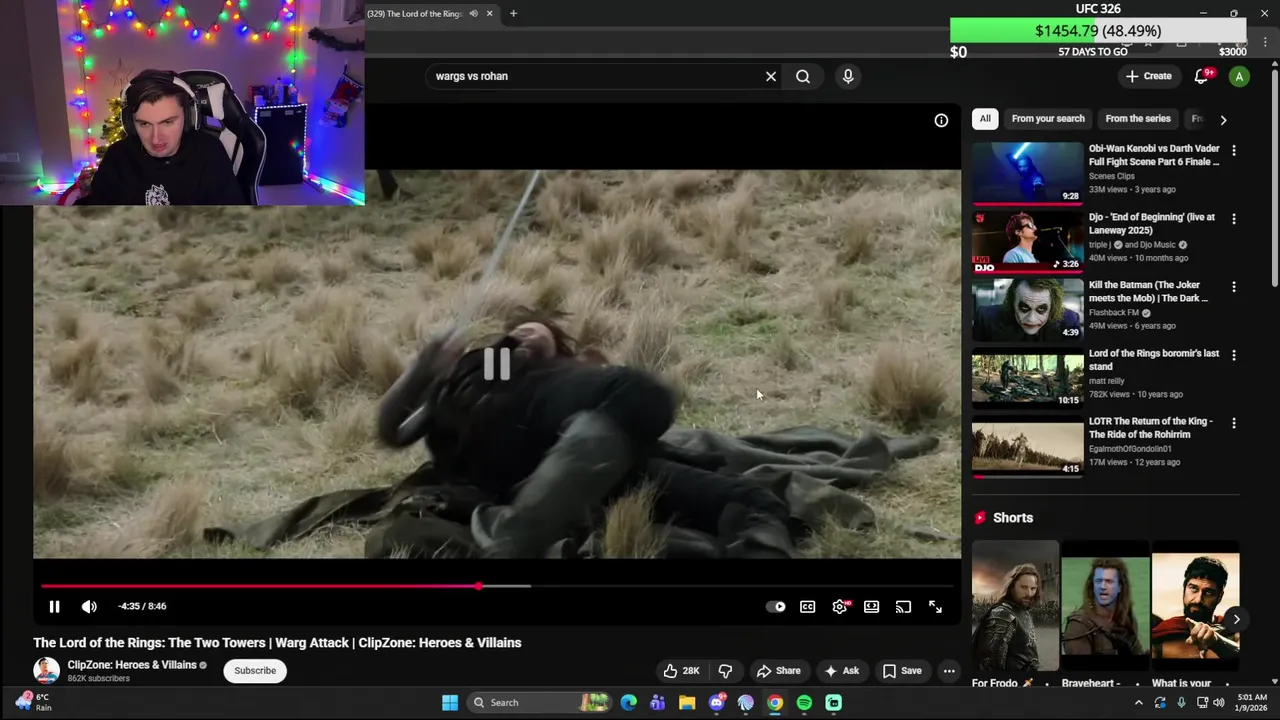Open the account avatar menu
This screenshot has width=1280, height=720.
[x=1239, y=76]
